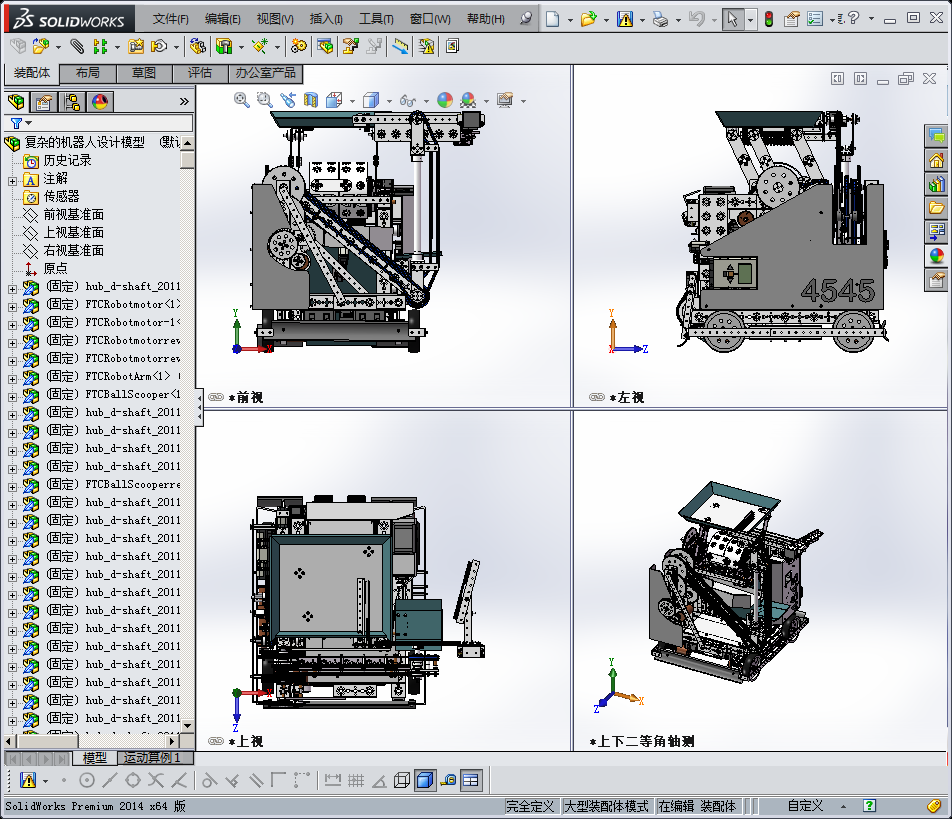Select 前视基准面 plane in the tree

pos(73,215)
